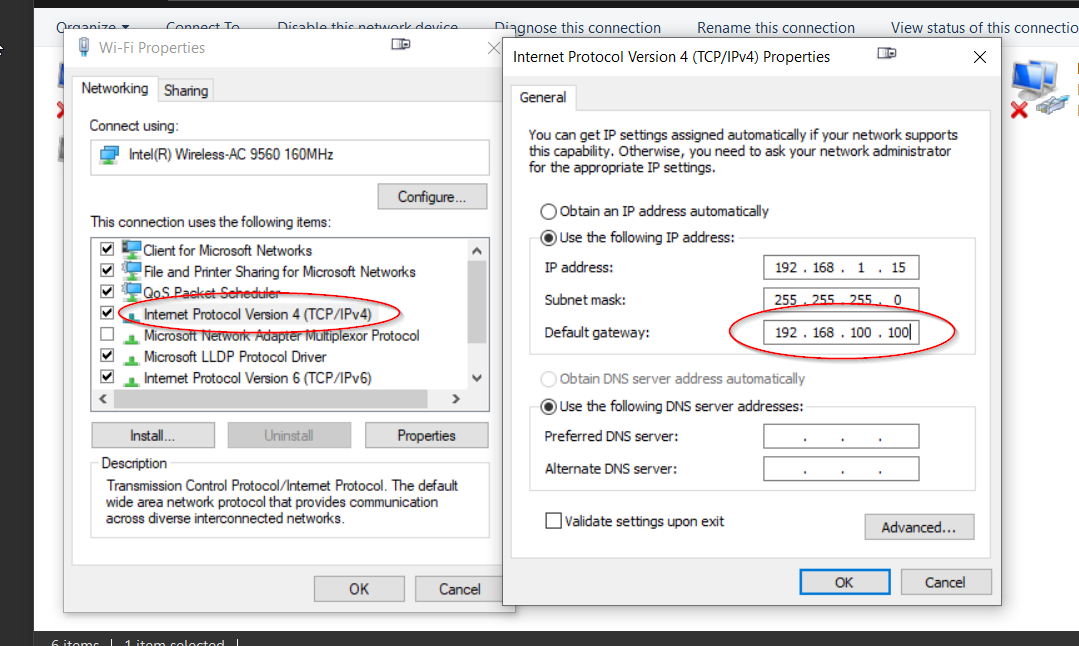
Task: Uncheck Microsoft Network Adapter Multiplexor Protocol
Action: pyautogui.click(x=106, y=334)
